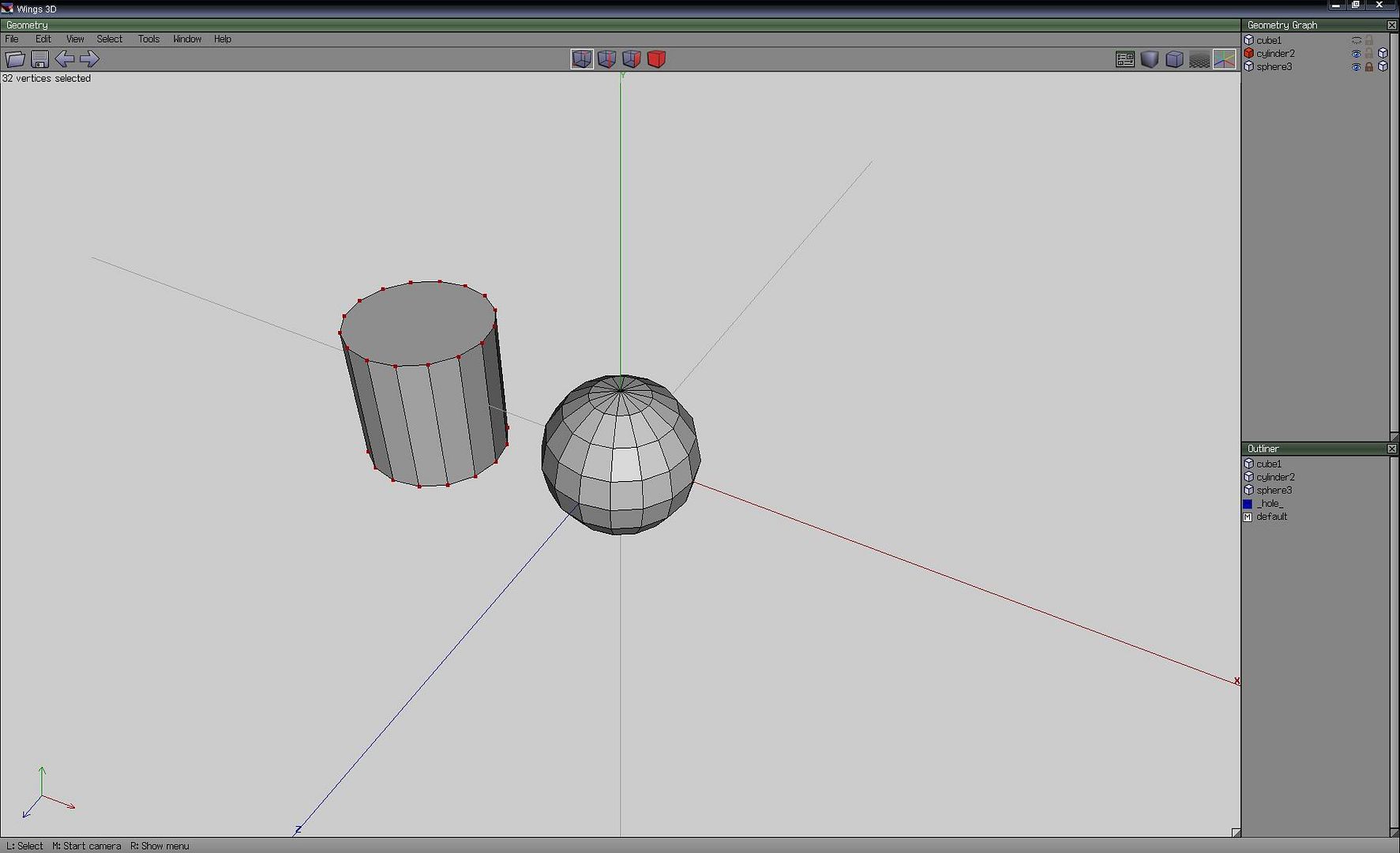The image size is (1400, 853).
Task: Open the View menu
Action: (75, 39)
